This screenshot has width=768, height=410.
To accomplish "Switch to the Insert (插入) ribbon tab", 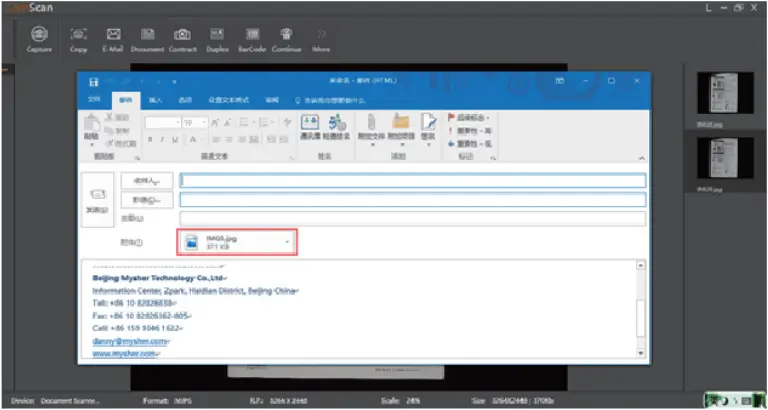I will coord(155,100).
